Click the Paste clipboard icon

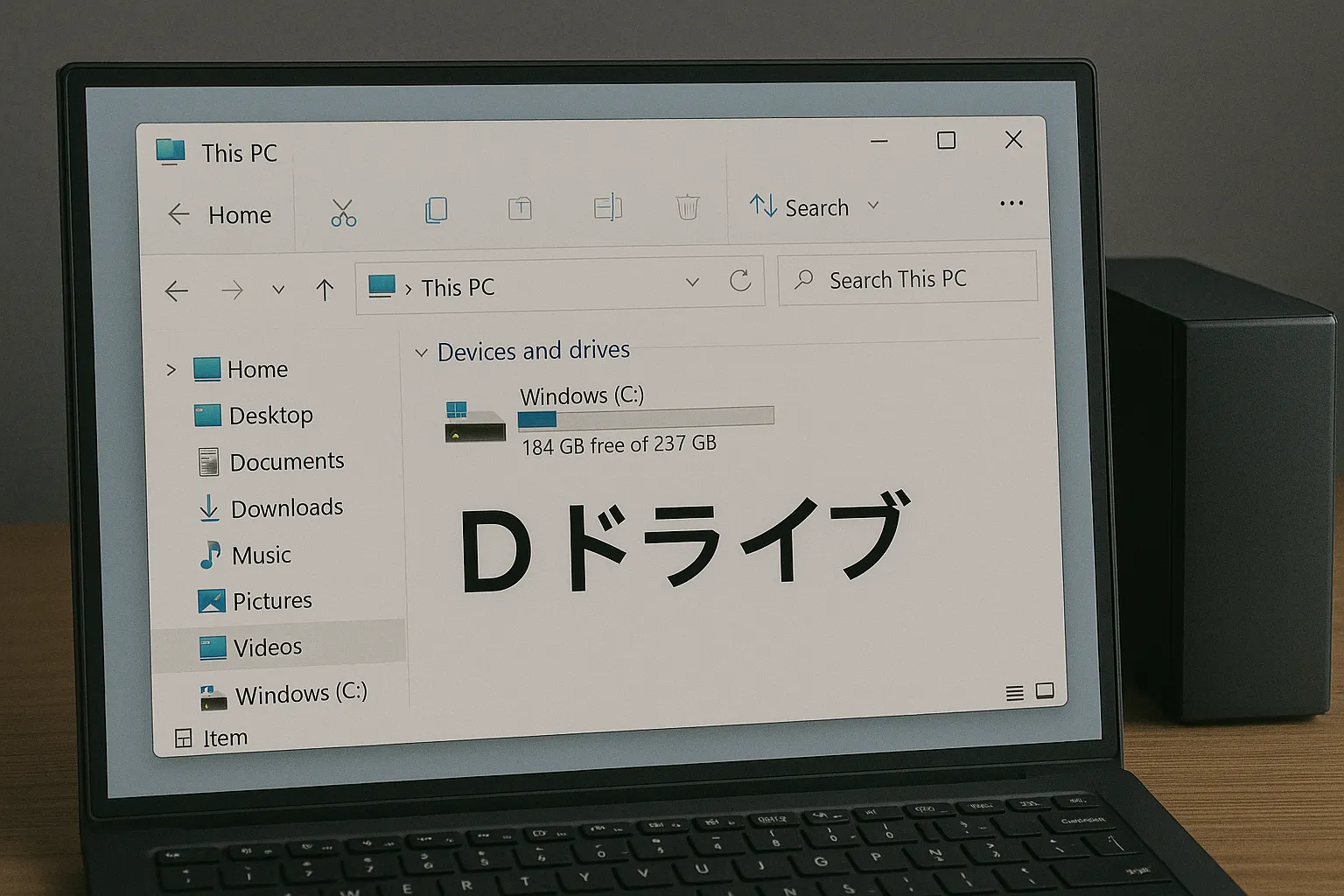(x=520, y=208)
